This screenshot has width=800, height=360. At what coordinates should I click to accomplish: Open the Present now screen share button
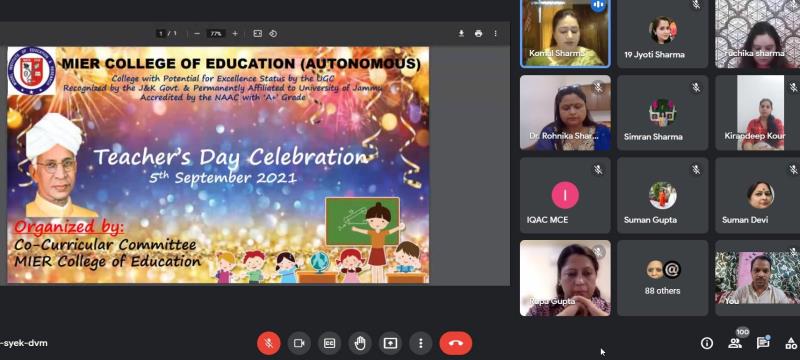[390, 343]
